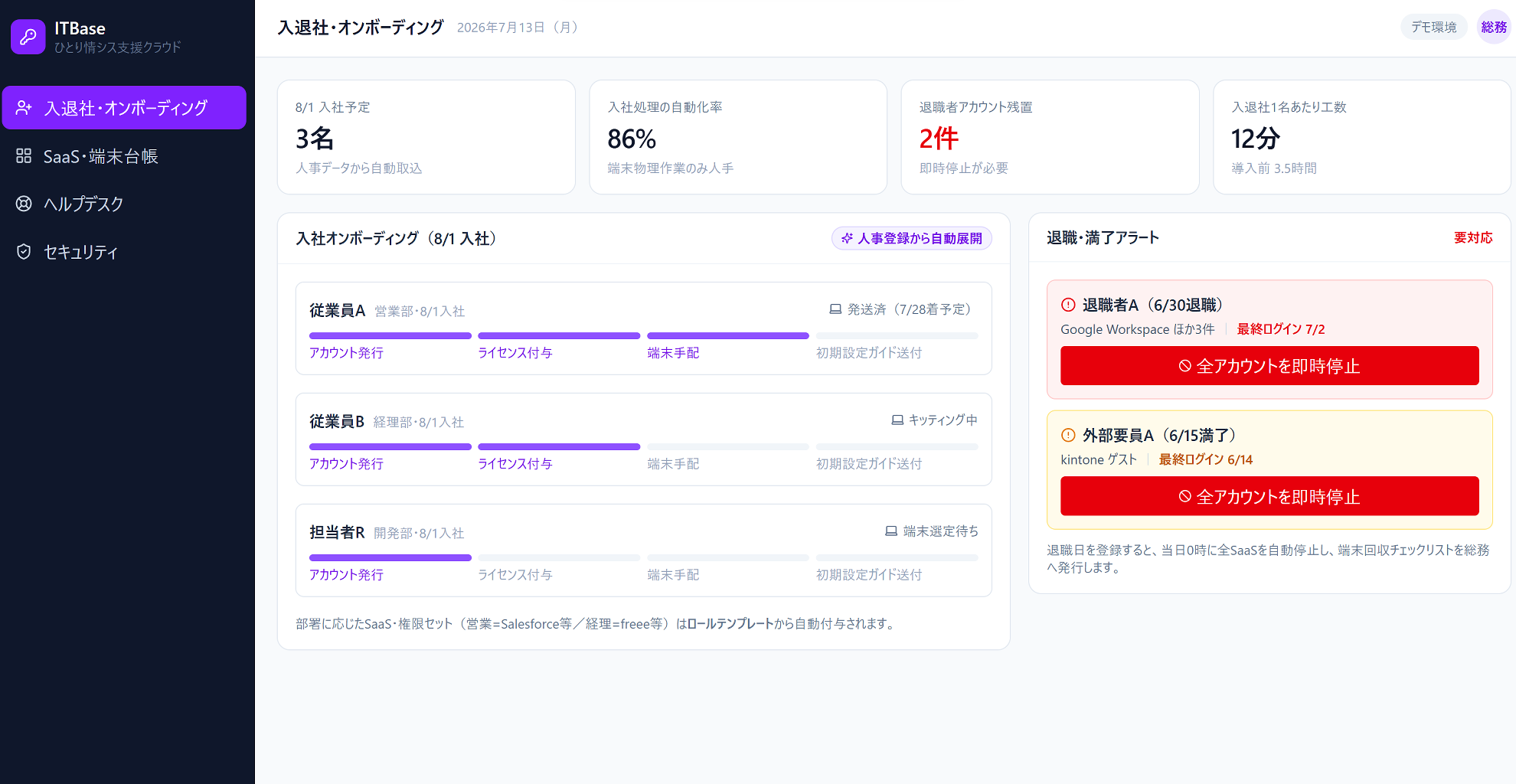This screenshot has height=784, width=1516.
Task: Click the 人事登録から自動展開 badge
Action: click(x=912, y=238)
